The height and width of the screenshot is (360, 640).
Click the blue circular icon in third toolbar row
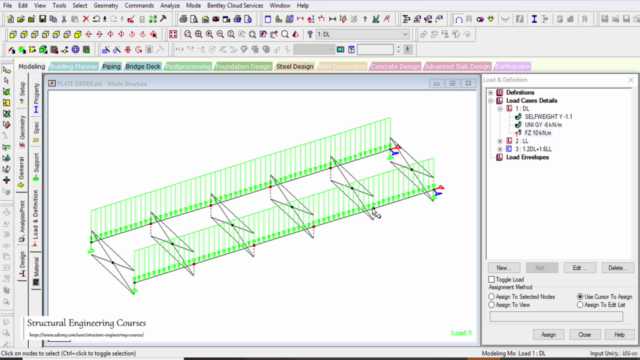76,50
